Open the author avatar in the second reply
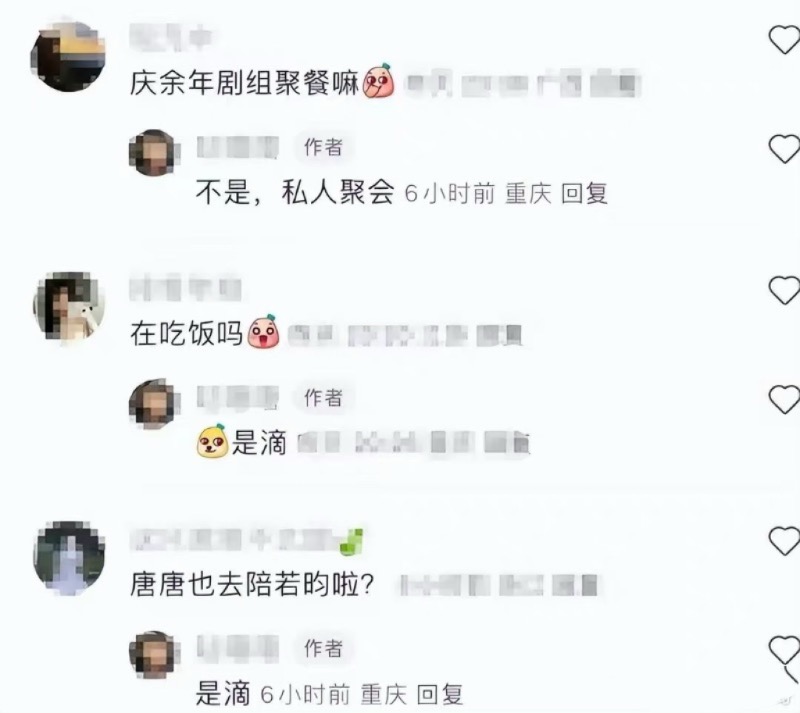Image resolution: width=800 pixels, height=713 pixels. pos(154,403)
